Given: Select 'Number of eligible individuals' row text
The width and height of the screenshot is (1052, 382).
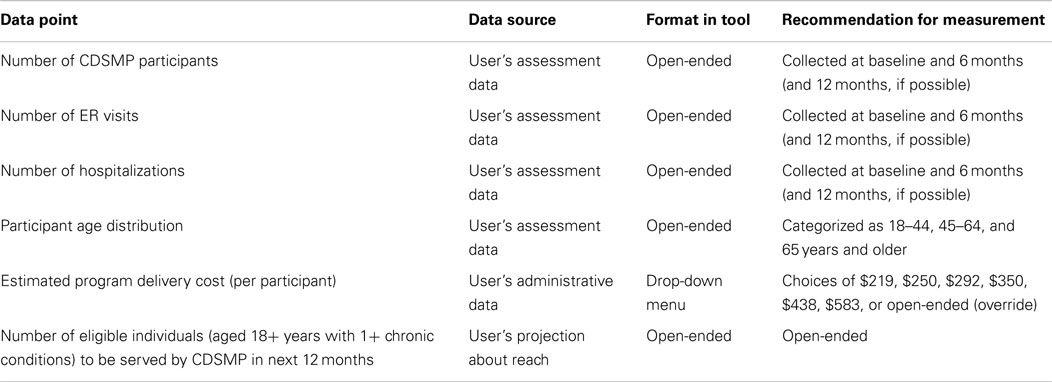Looking at the screenshot, I should pyautogui.click(x=217, y=347).
